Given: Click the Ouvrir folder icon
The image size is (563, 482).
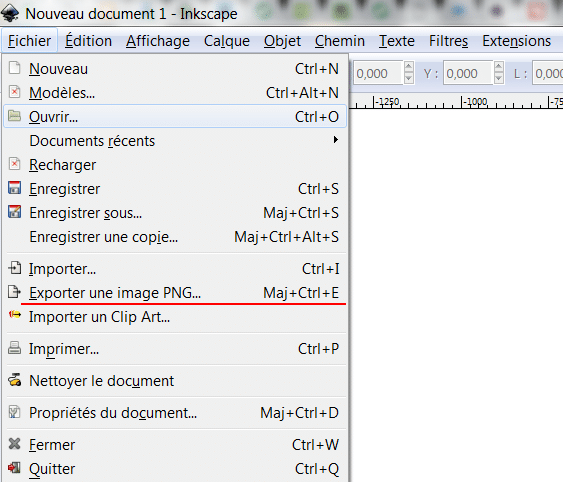Looking at the screenshot, I should click(x=14, y=116).
